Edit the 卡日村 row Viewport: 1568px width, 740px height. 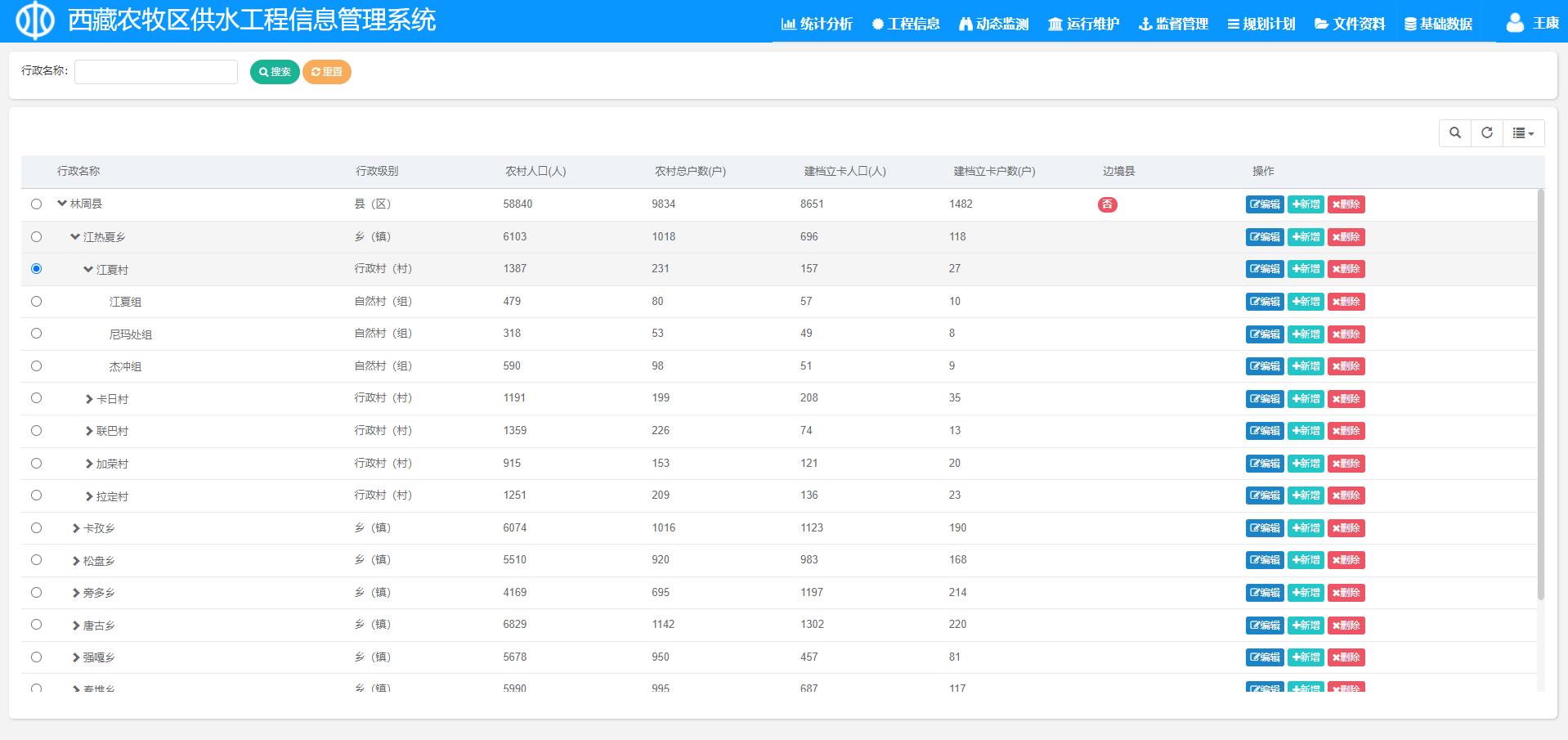coord(1265,399)
